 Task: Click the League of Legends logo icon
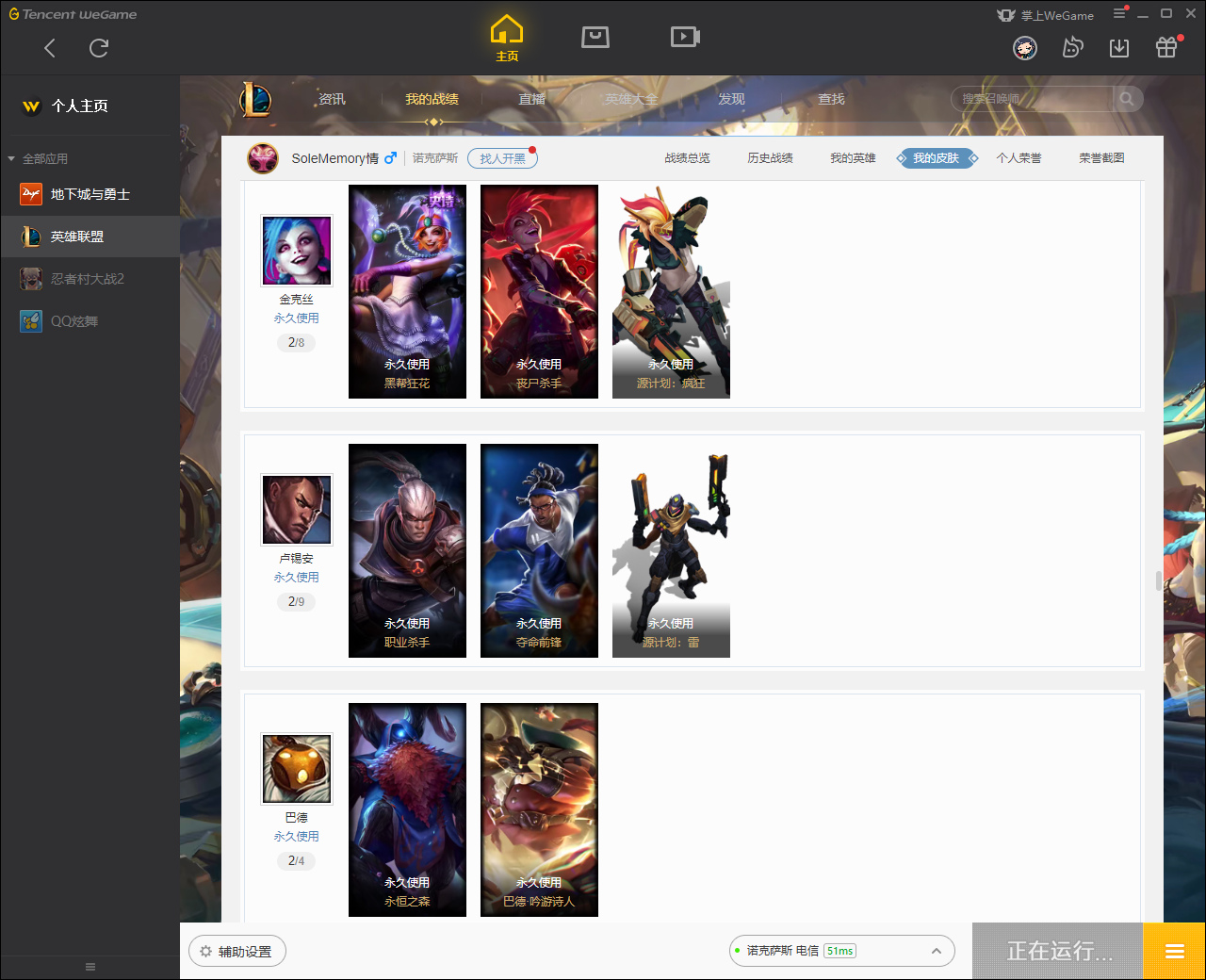[x=255, y=100]
